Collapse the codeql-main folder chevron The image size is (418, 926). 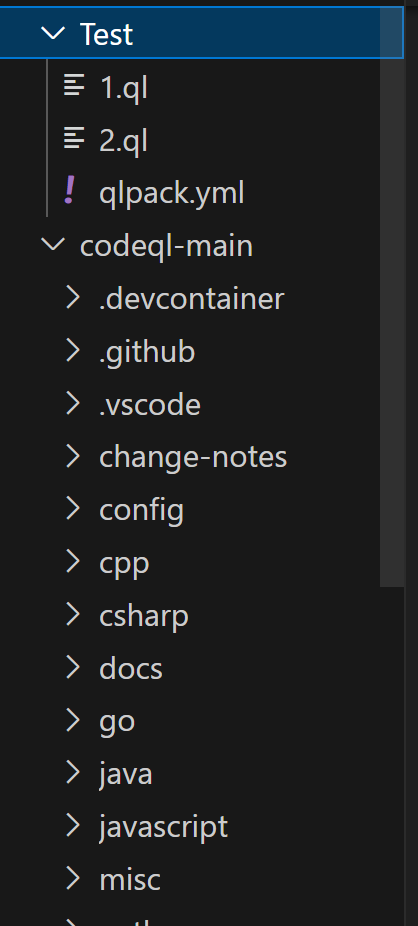[53, 244]
